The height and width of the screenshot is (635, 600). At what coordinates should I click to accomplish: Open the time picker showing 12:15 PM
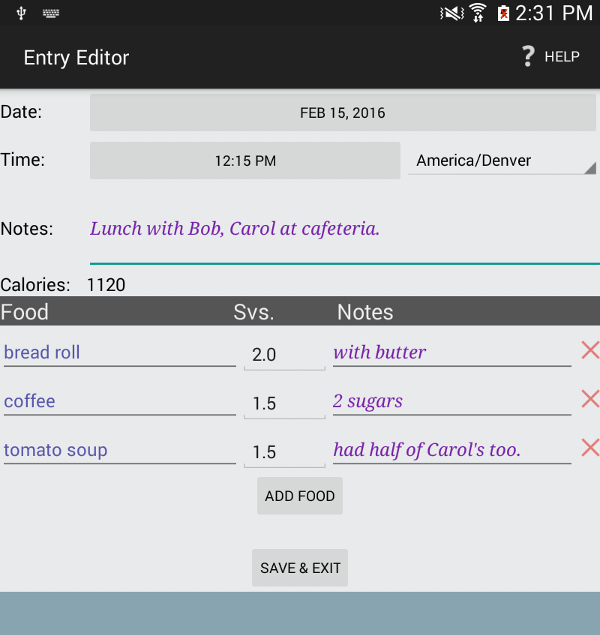[x=245, y=160]
